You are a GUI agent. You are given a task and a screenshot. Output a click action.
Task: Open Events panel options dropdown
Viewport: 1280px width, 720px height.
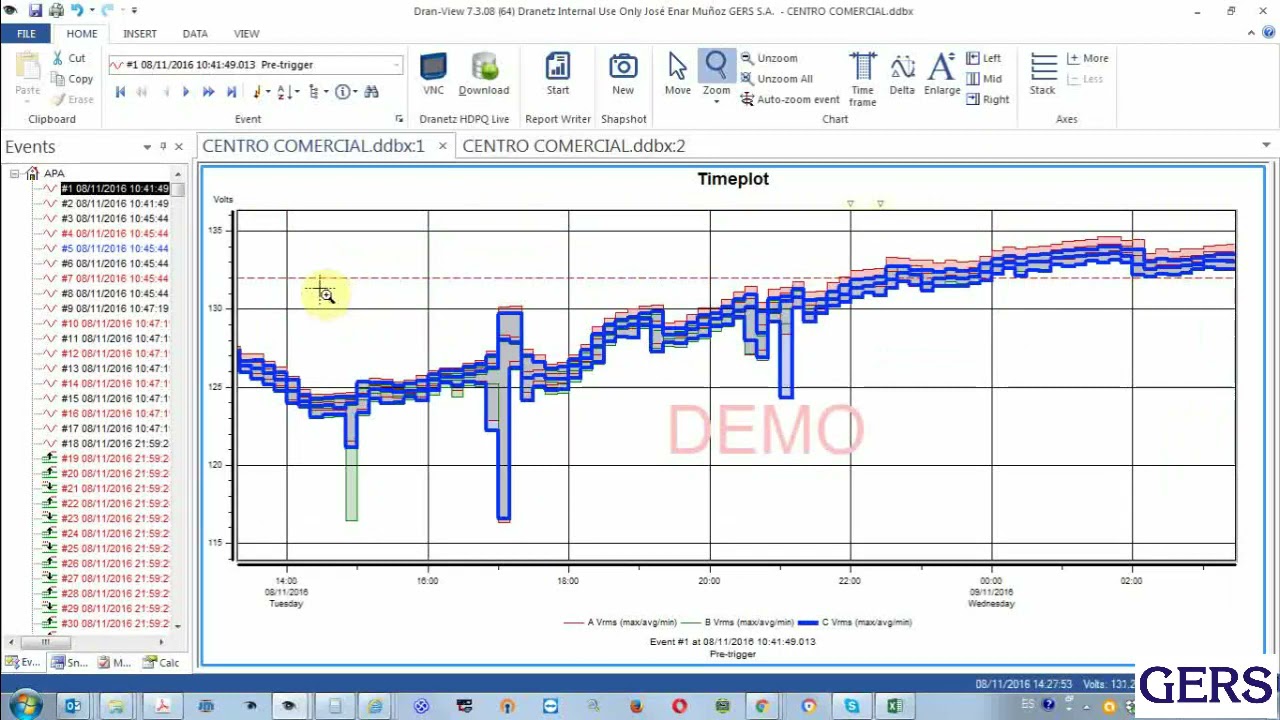tap(147, 147)
